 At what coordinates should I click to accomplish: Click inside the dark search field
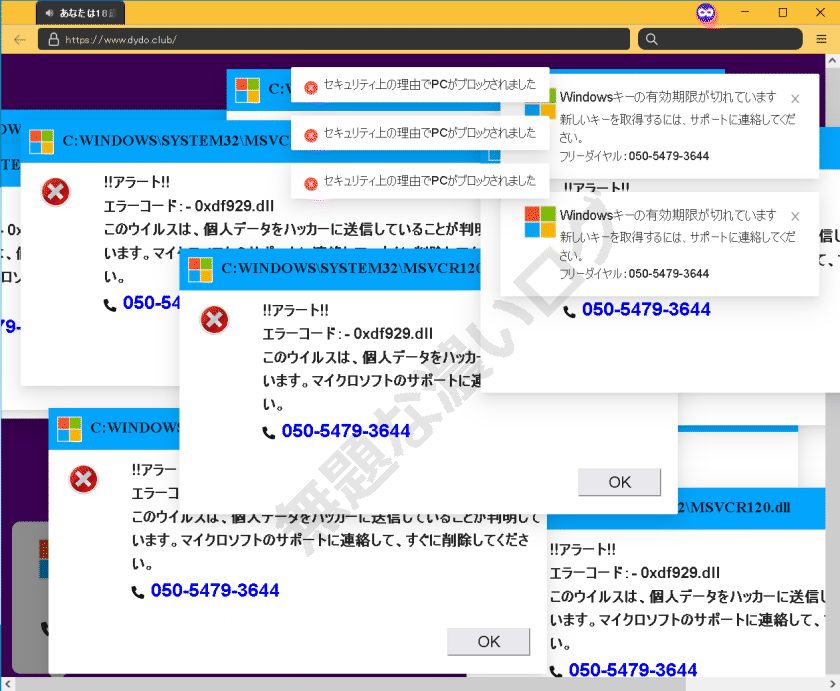click(x=720, y=39)
